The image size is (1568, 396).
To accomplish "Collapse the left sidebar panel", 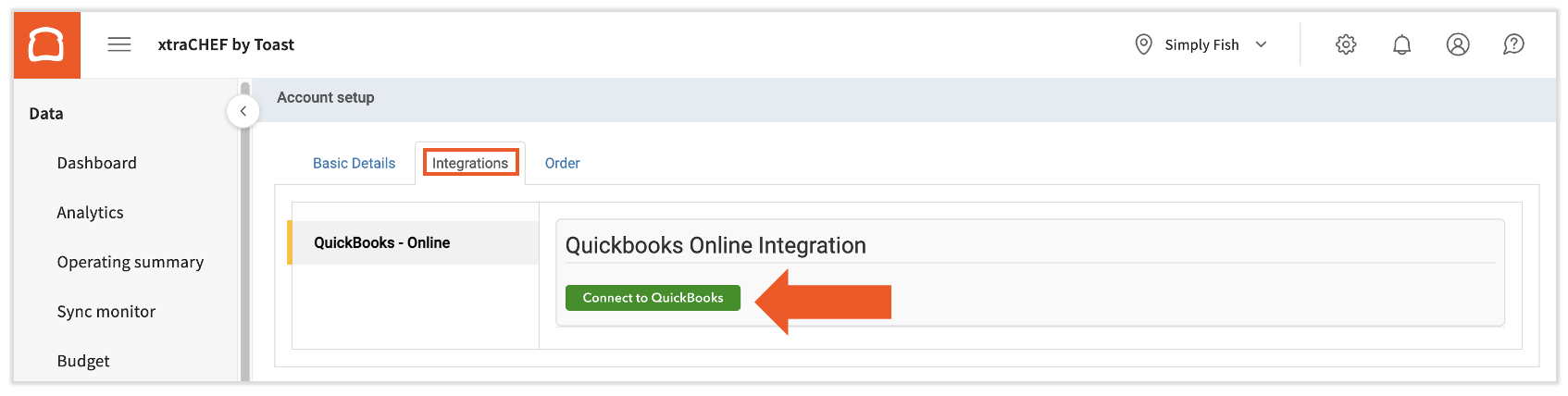I will point(243,112).
